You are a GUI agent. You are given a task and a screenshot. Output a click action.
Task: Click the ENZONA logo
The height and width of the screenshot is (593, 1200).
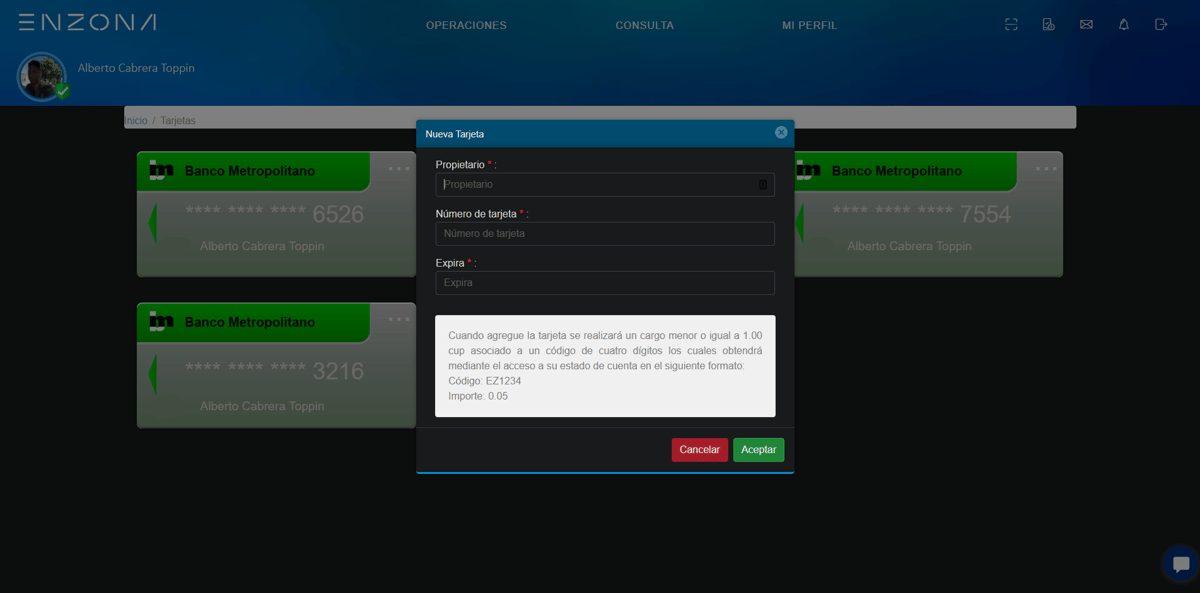click(87, 22)
